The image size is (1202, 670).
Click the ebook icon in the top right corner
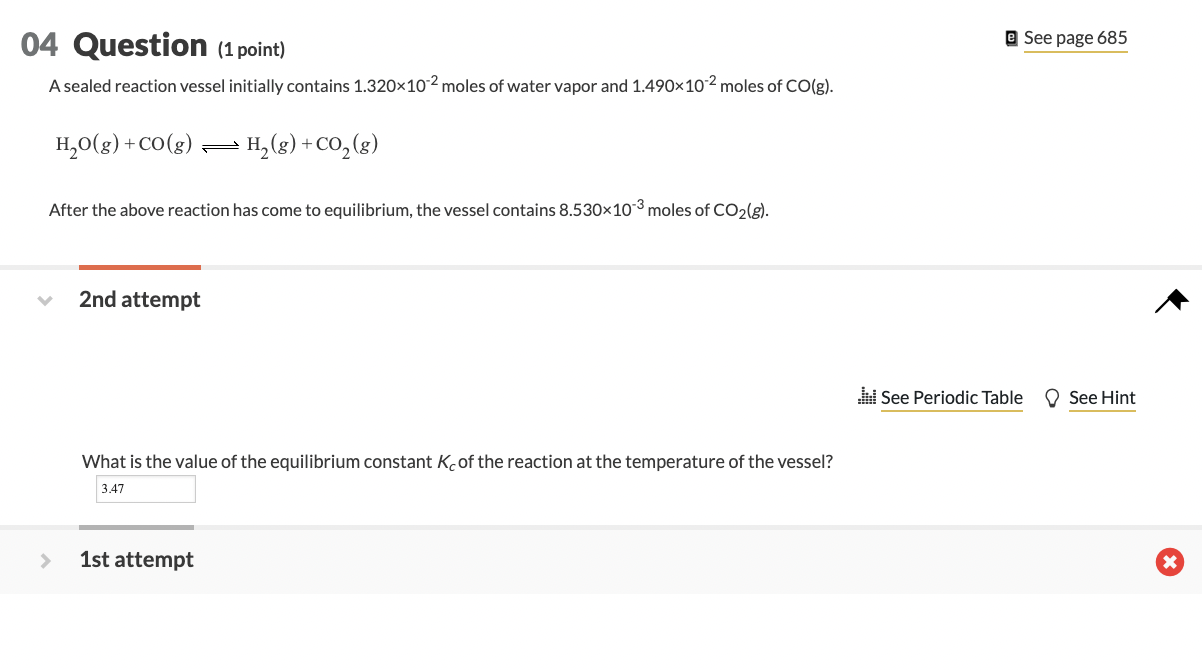[x=1010, y=37]
